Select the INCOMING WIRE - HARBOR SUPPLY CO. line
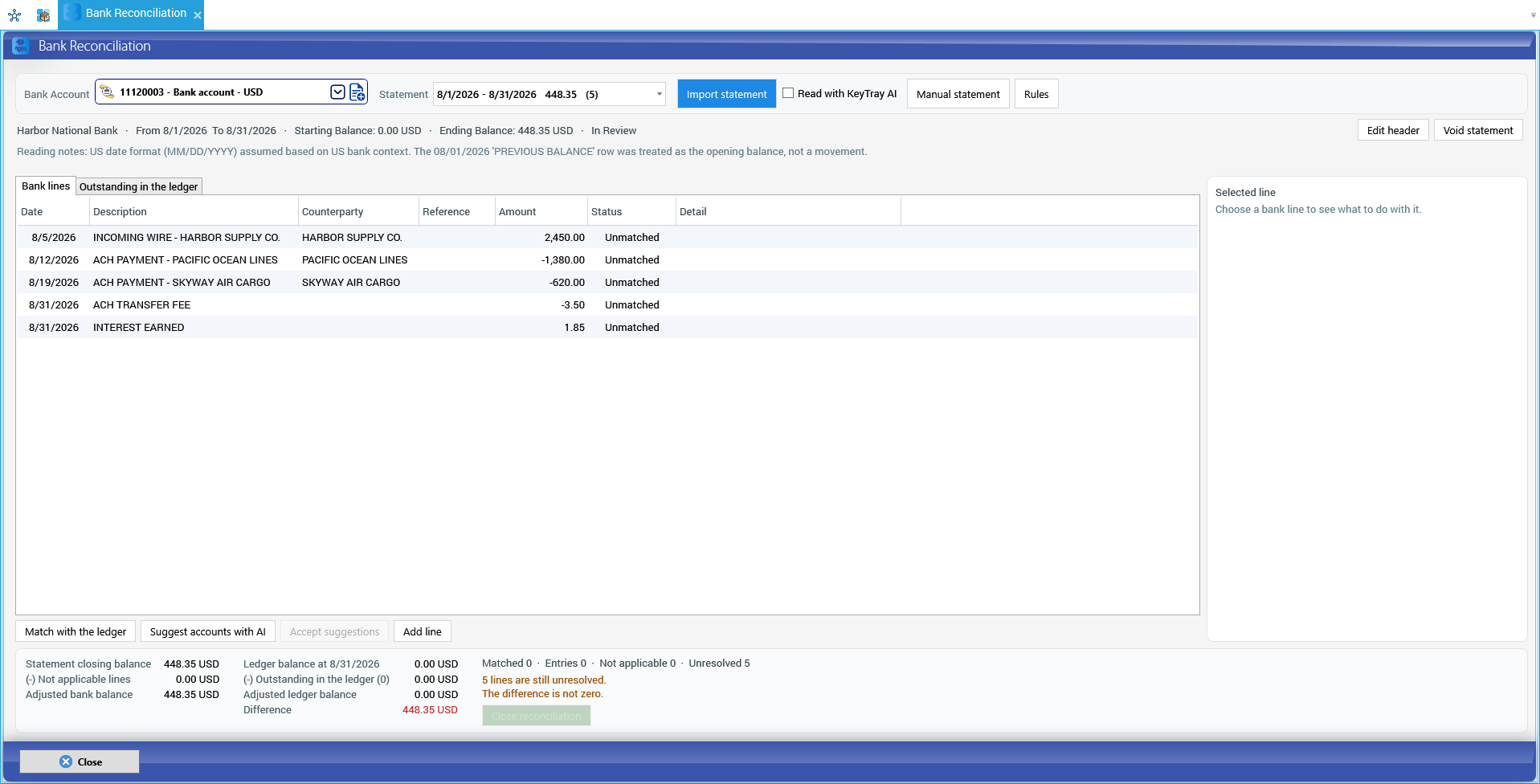This screenshot has height=784, width=1540. coord(607,237)
